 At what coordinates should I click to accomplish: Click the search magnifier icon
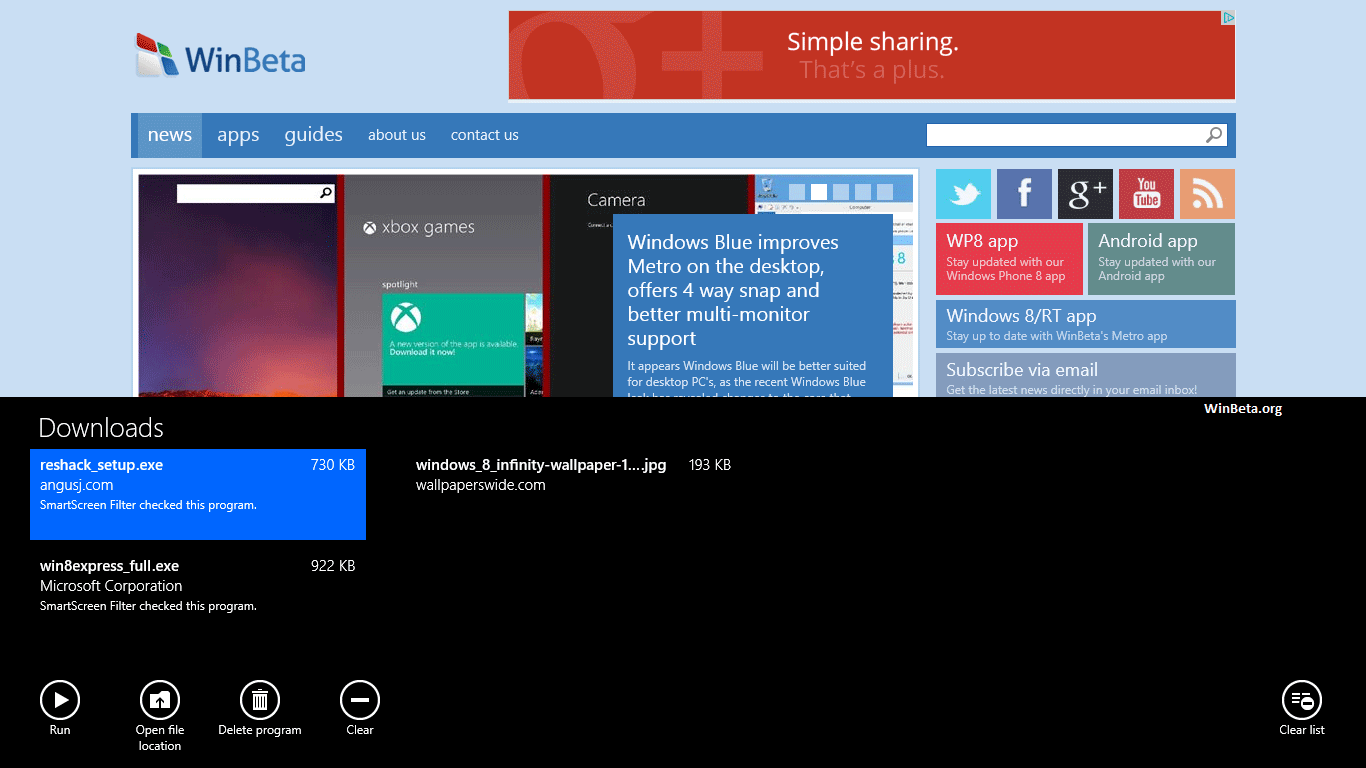(x=1214, y=135)
